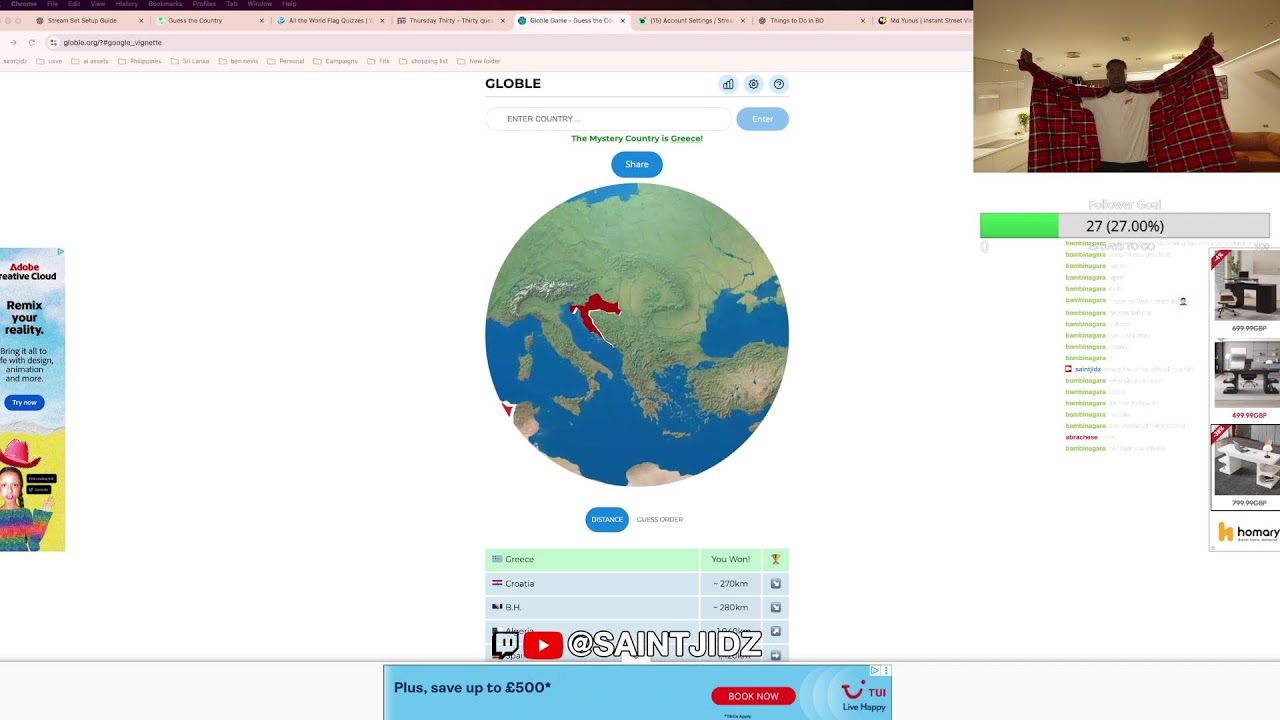Switch to the Md Yunus Instant Street tab
This screenshot has width=1280, height=720.
tap(924, 20)
